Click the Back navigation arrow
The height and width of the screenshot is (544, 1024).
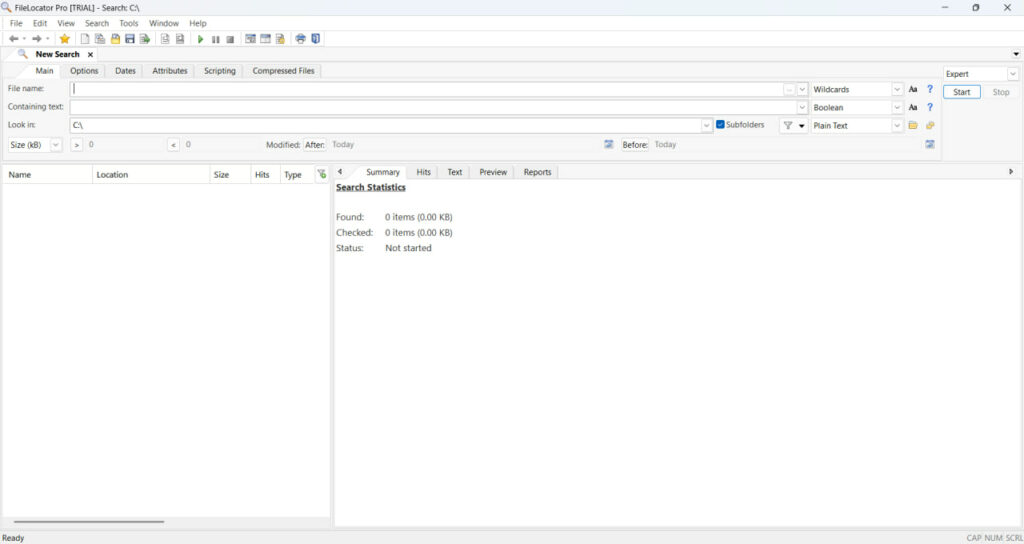(13, 39)
